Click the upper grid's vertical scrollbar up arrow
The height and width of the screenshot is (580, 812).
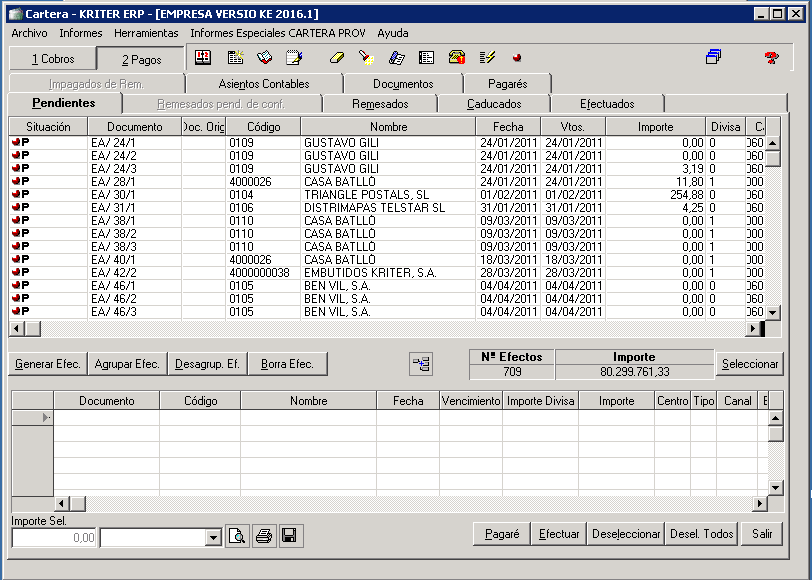773,142
